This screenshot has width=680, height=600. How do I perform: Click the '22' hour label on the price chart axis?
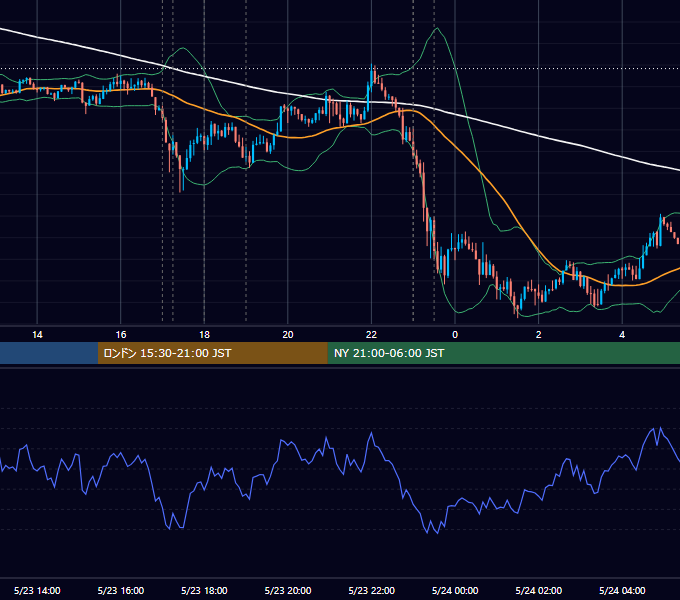coord(371,335)
